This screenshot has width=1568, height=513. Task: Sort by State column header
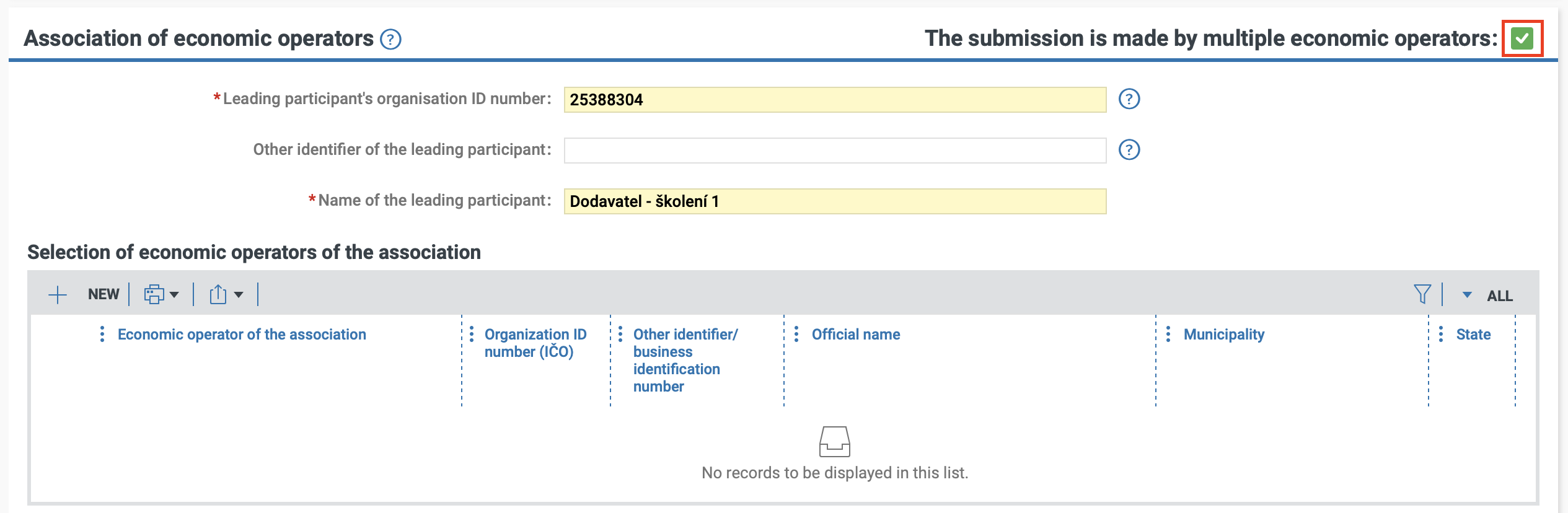point(1473,335)
